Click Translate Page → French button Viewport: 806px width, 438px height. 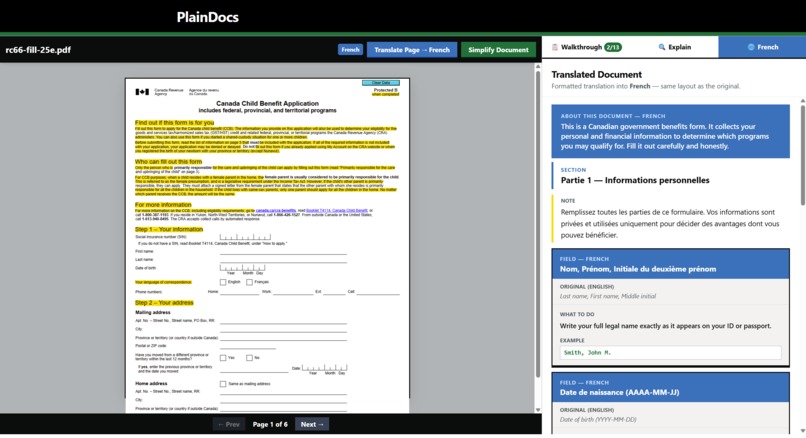click(x=412, y=50)
